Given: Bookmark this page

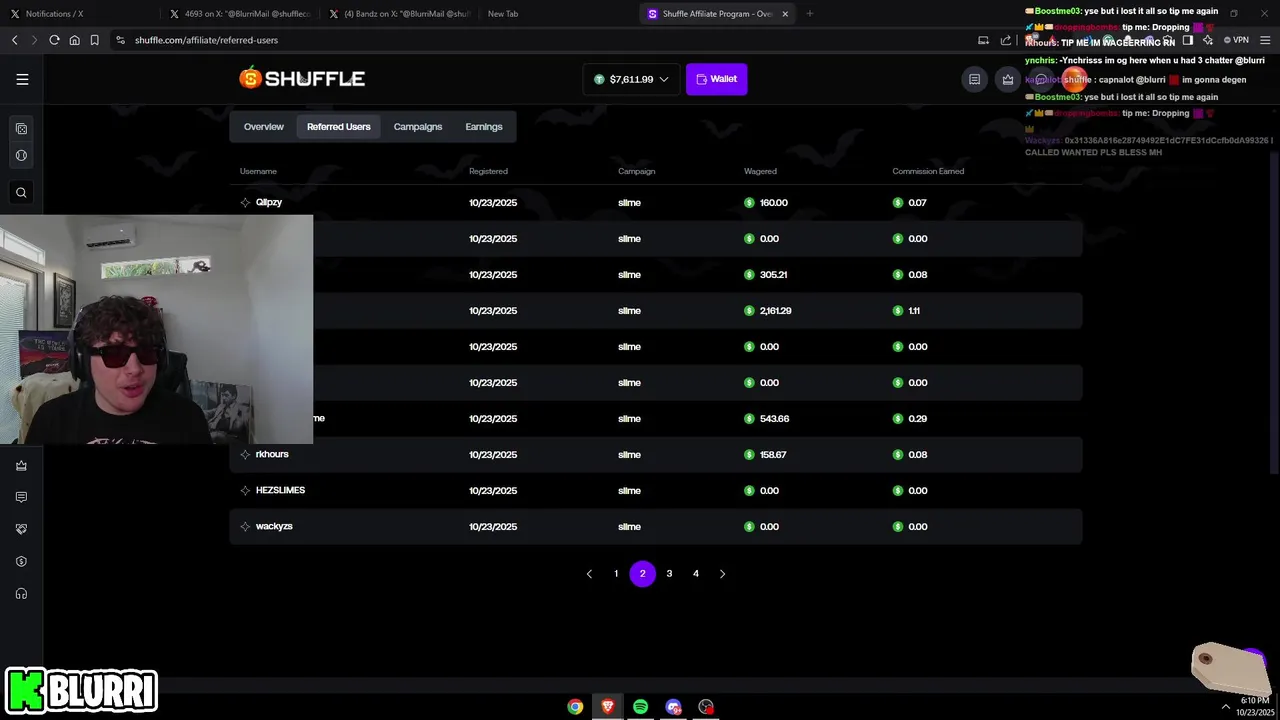Looking at the screenshot, I should point(94,40).
